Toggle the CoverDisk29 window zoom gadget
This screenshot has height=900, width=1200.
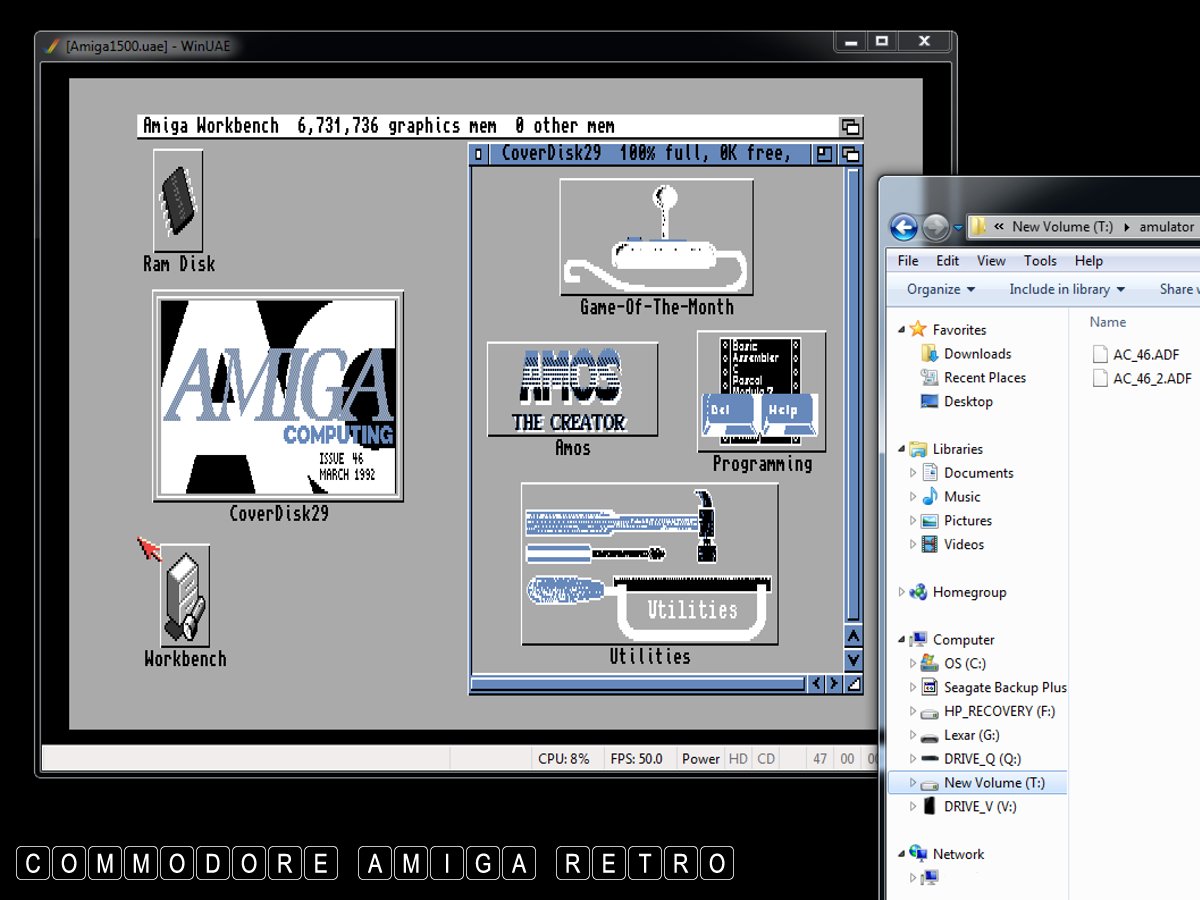pyautogui.click(x=824, y=154)
